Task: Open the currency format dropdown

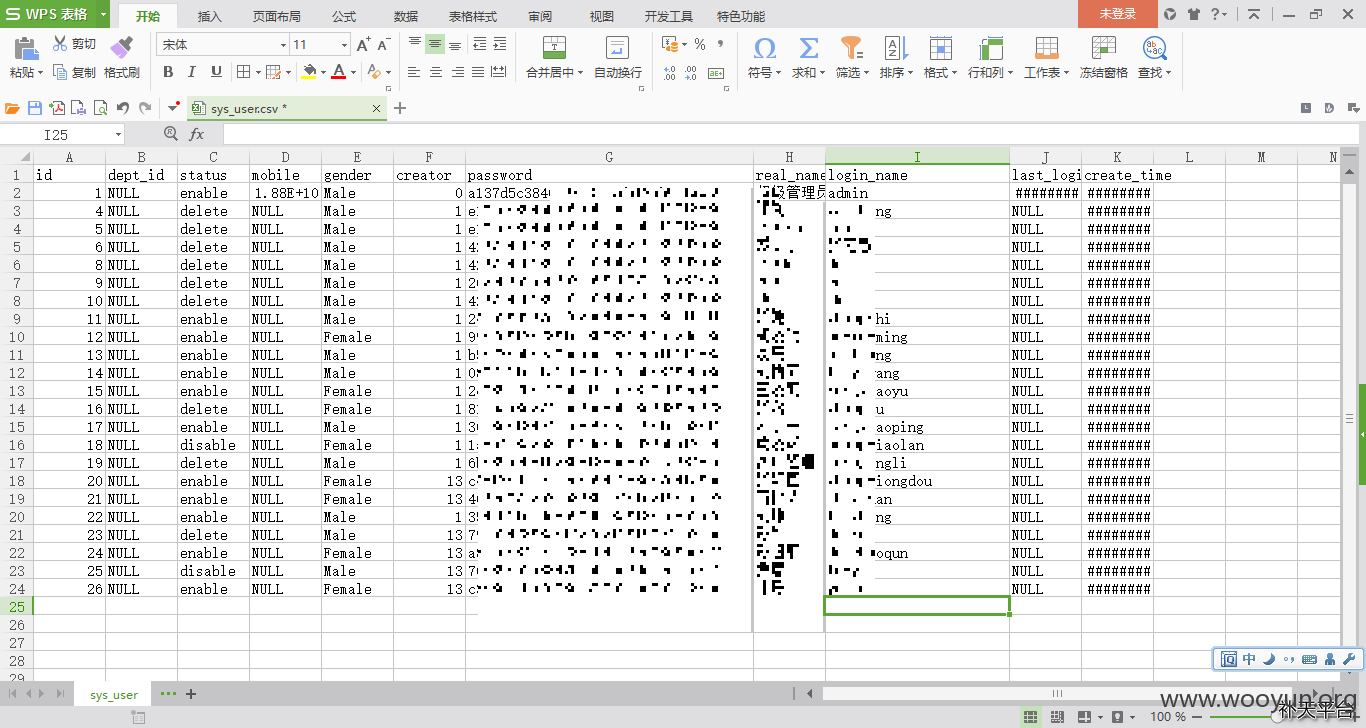Action: [686, 44]
